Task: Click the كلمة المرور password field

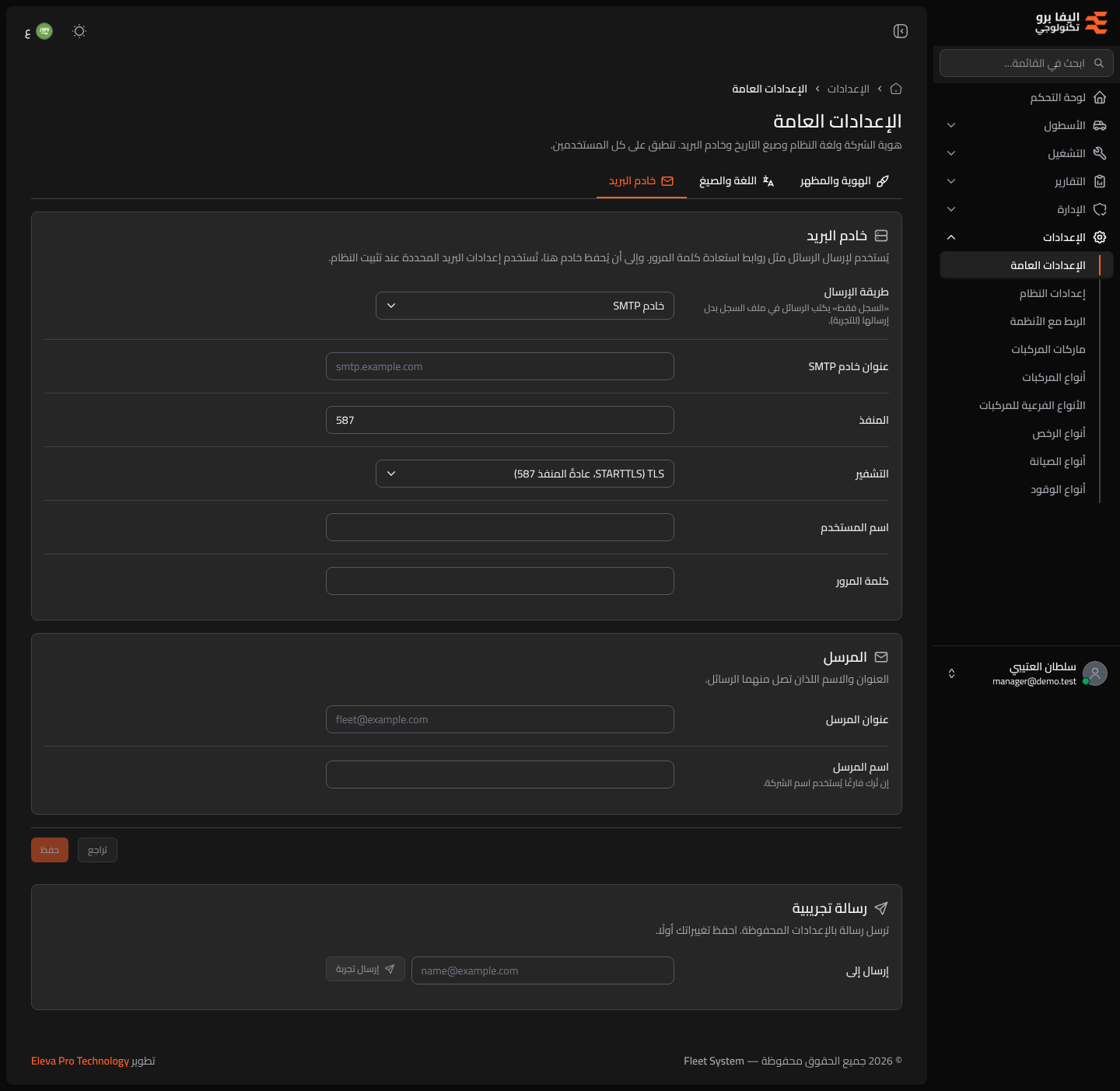Action: pyautogui.click(x=500, y=581)
